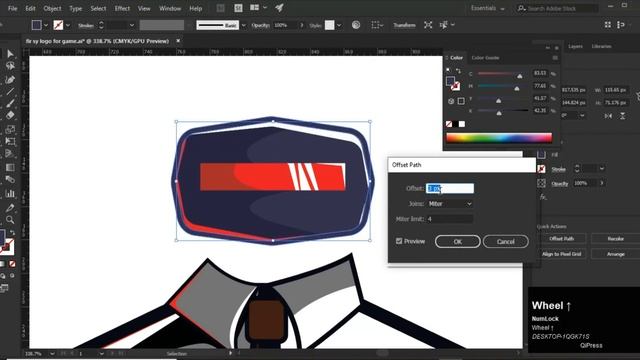
Task: Expand the stroke weight dropdown in control bar
Action: coord(131,25)
